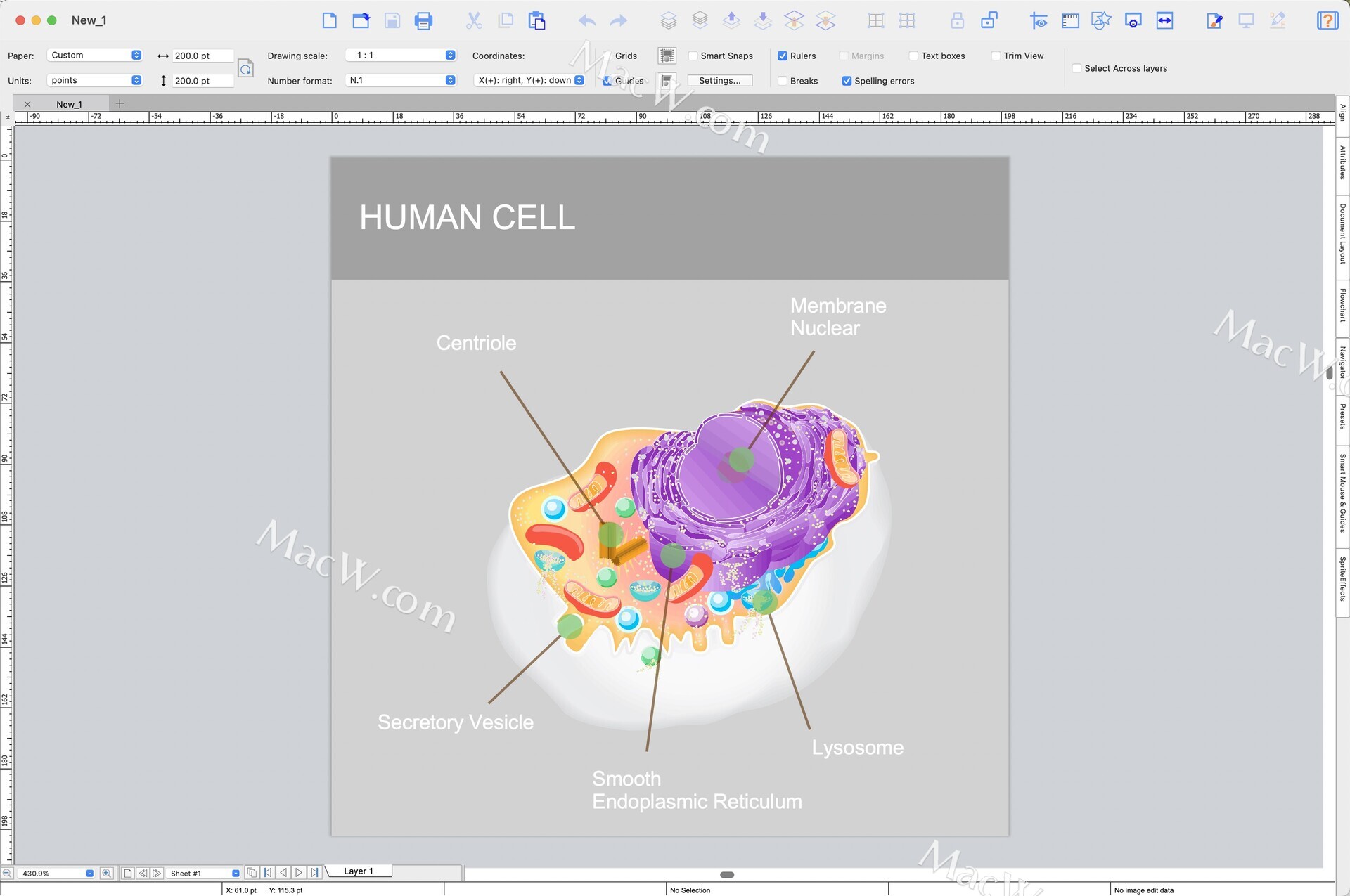The height and width of the screenshot is (896, 1350).
Task: Open the Attributes side panel tab
Action: click(1342, 162)
